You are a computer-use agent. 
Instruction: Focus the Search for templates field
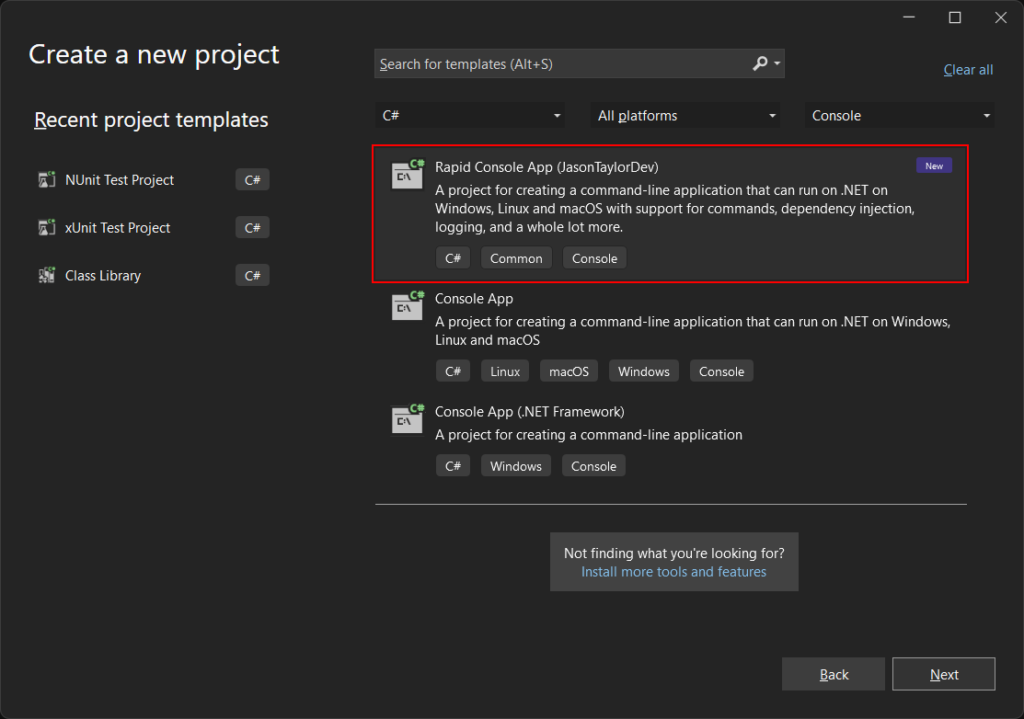click(560, 64)
